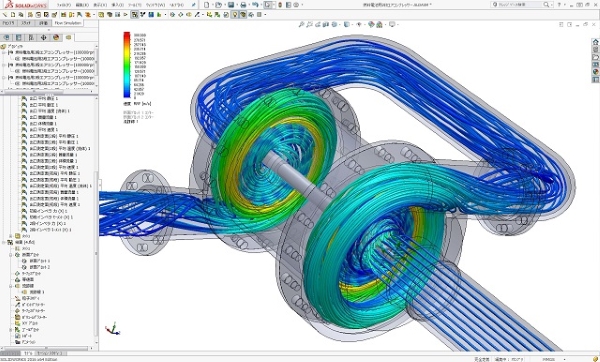Viewport: 600px width, 362px height.
Task: Open the dropdown arrow beside the search magnifier
Action: 552,5
